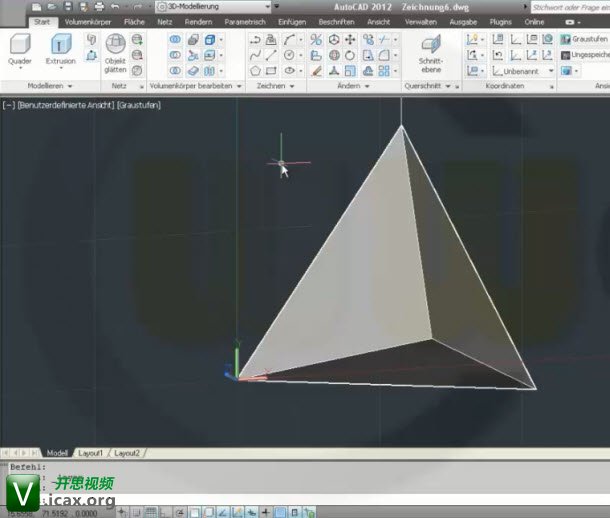Image resolution: width=610 pixels, height=518 pixels.
Task: Switch to the Volumenkörper ribbon tab
Action: [87, 21]
